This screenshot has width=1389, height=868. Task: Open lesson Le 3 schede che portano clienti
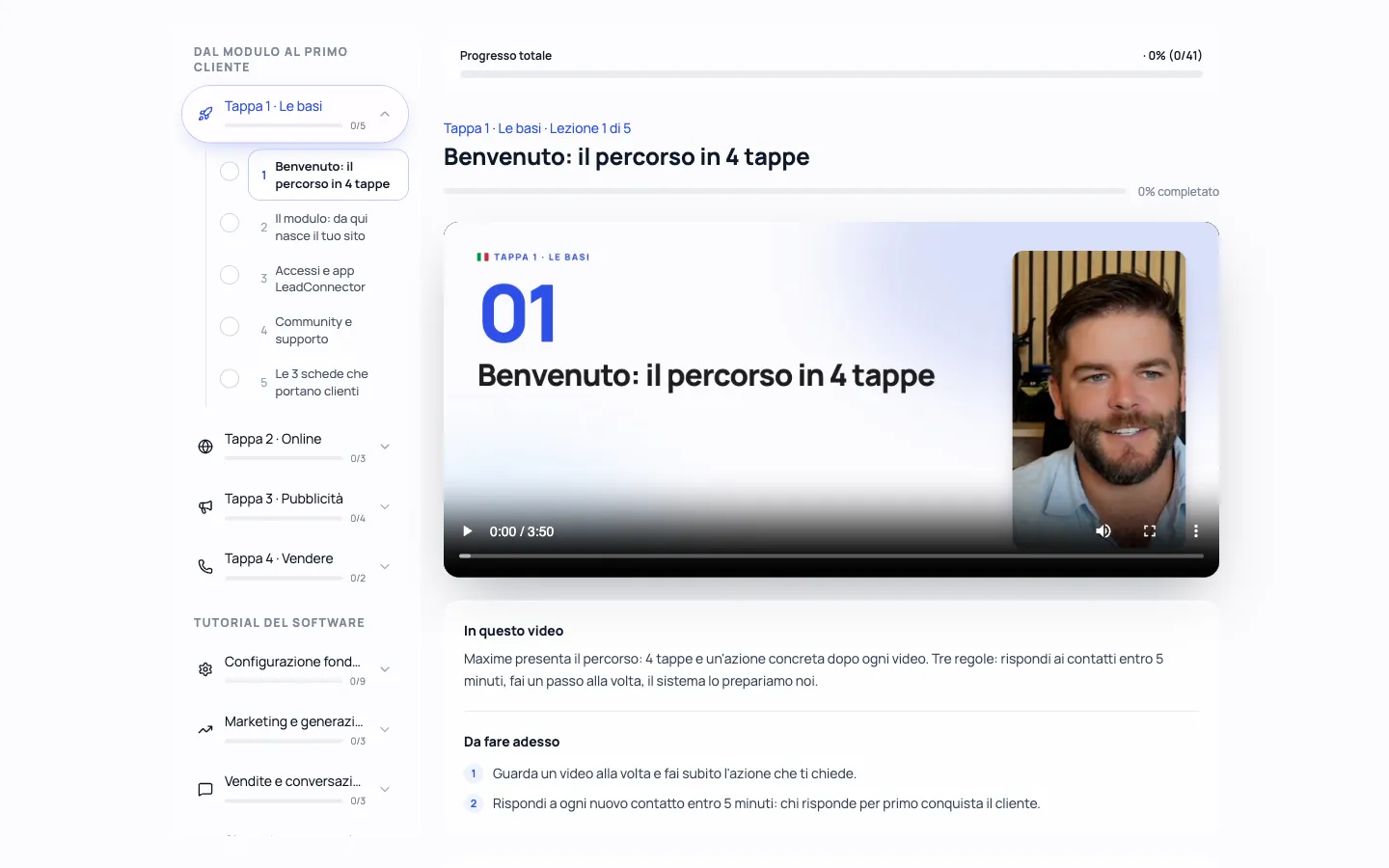328,382
